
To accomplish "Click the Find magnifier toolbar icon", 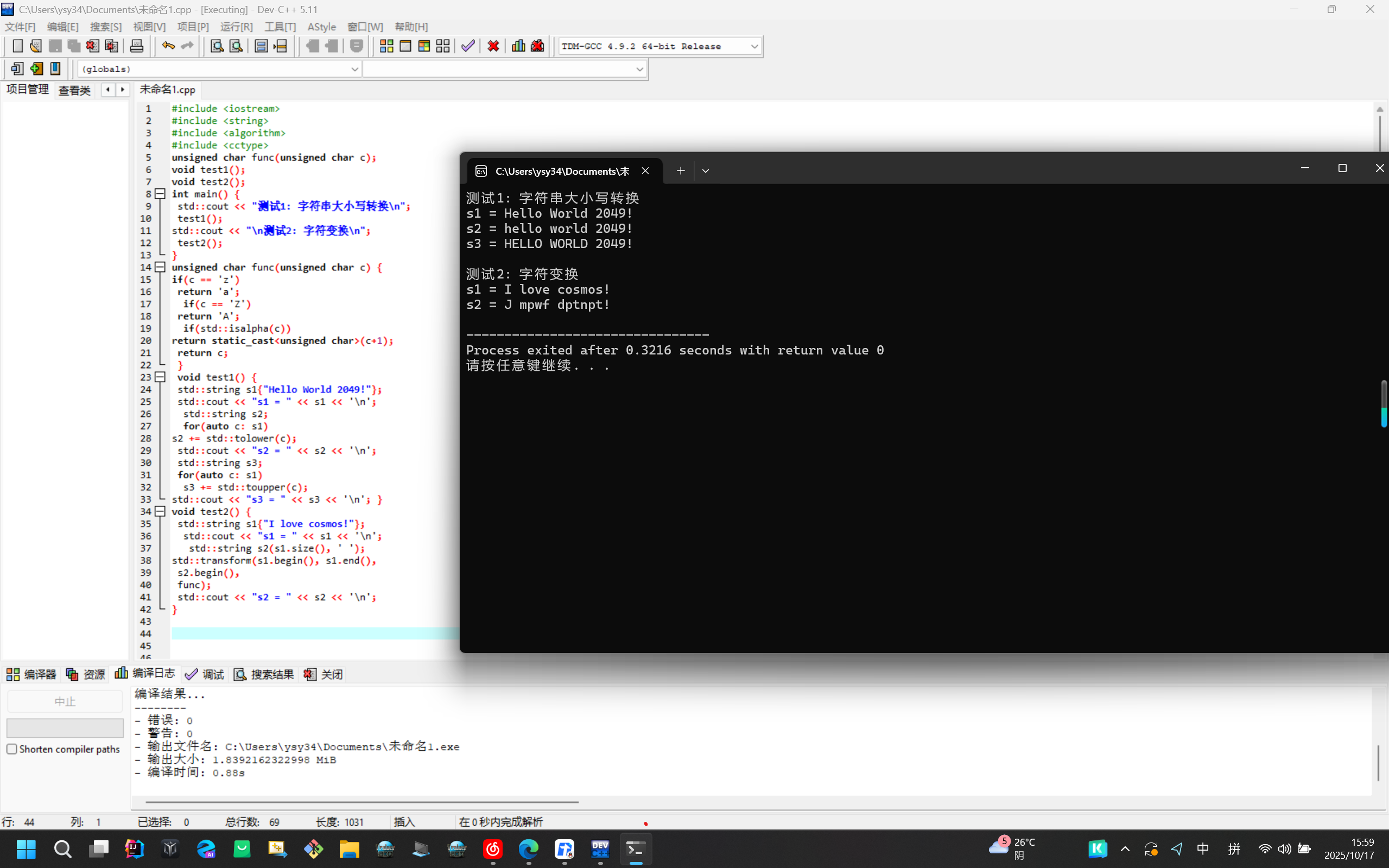I will coord(217,46).
